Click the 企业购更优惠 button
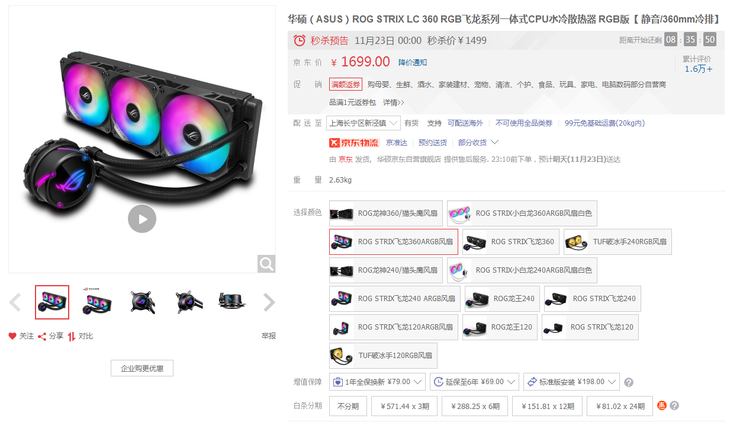Image resolution: width=730 pixels, height=425 pixels. (142, 368)
